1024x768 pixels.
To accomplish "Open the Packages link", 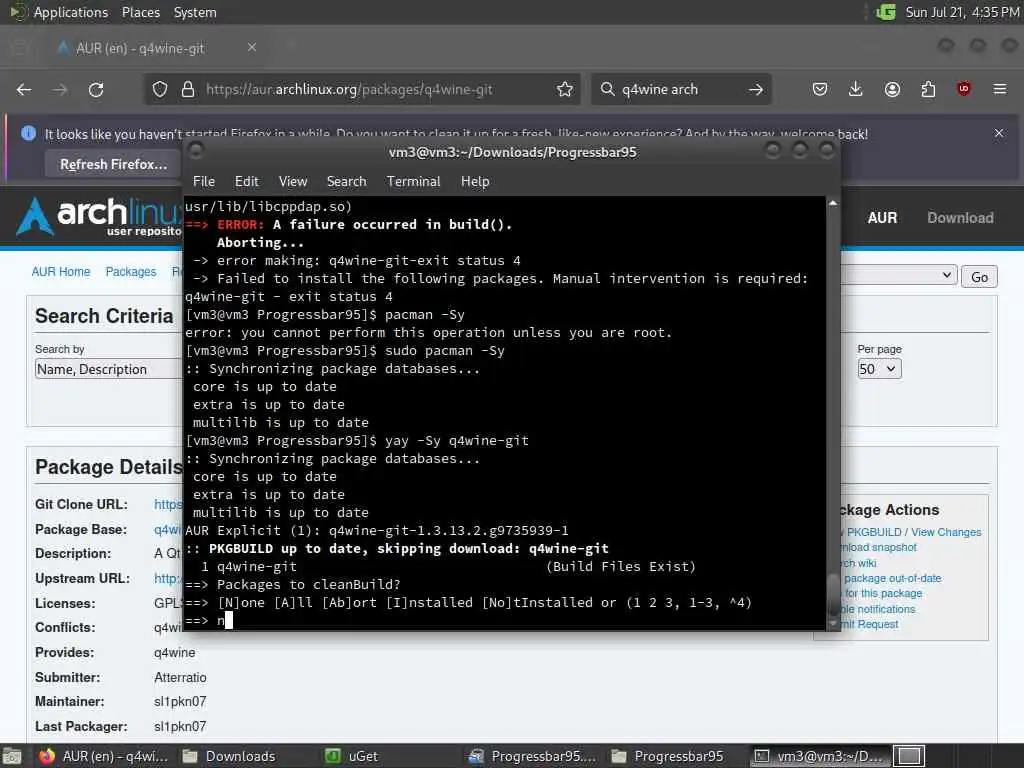I will [131, 272].
